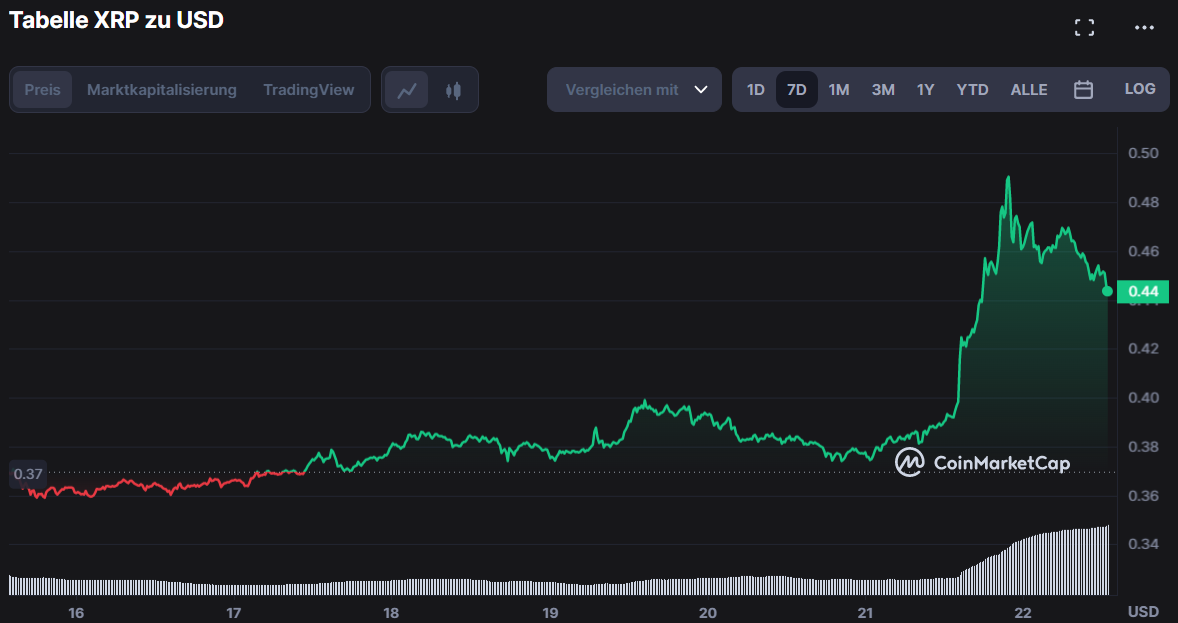Click the fullscreen frame icon top right
The height and width of the screenshot is (623, 1178).
pos(1084,28)
